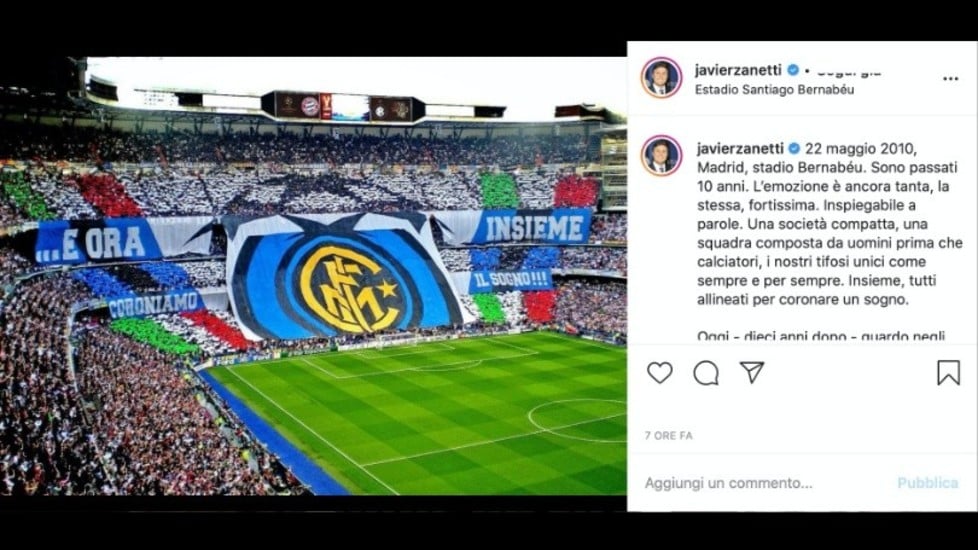Click the verified badge in the caption
This screenshot has width=978, height=550.
794,148
